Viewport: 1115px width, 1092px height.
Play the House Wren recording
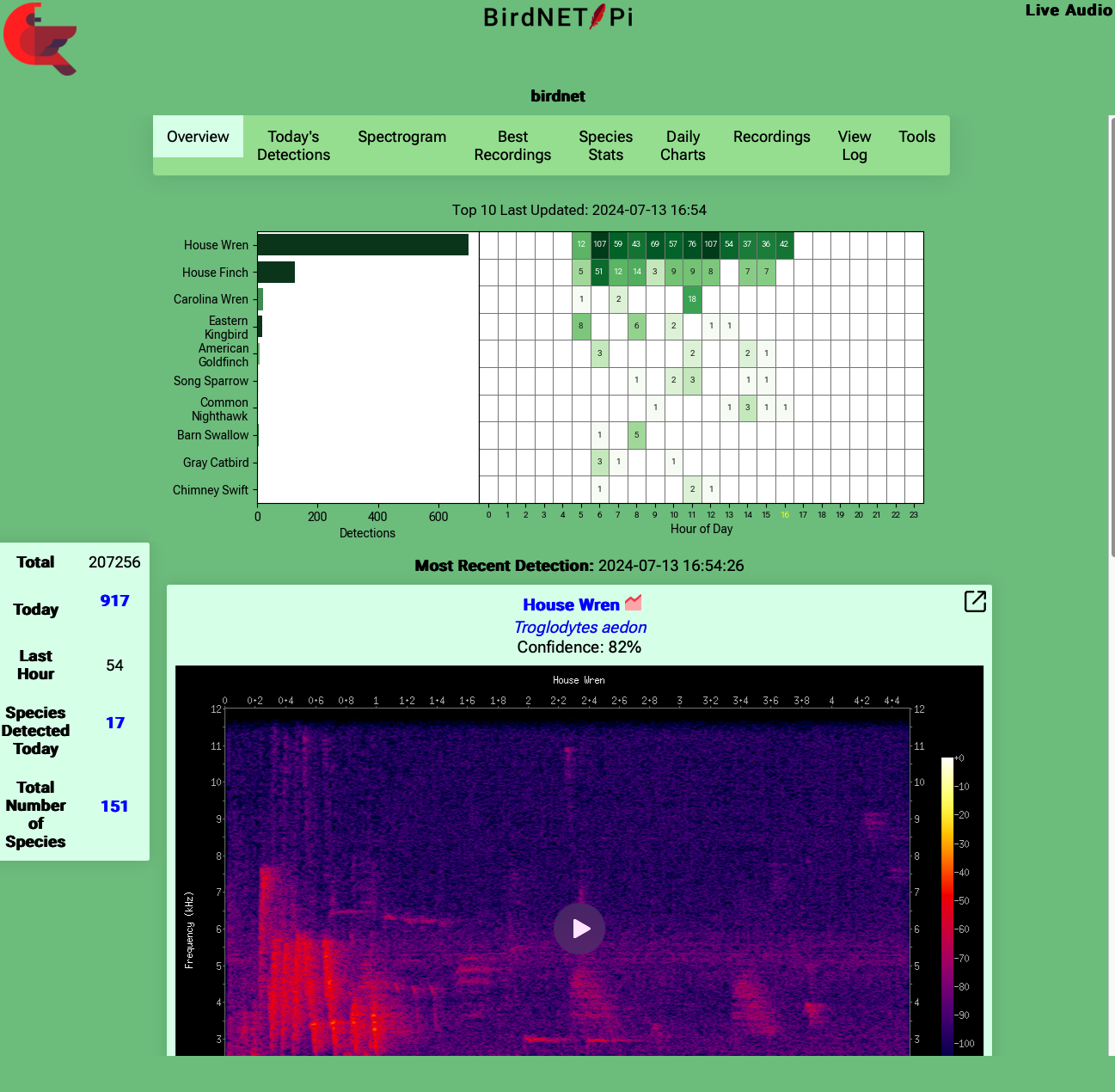(579, 929)
